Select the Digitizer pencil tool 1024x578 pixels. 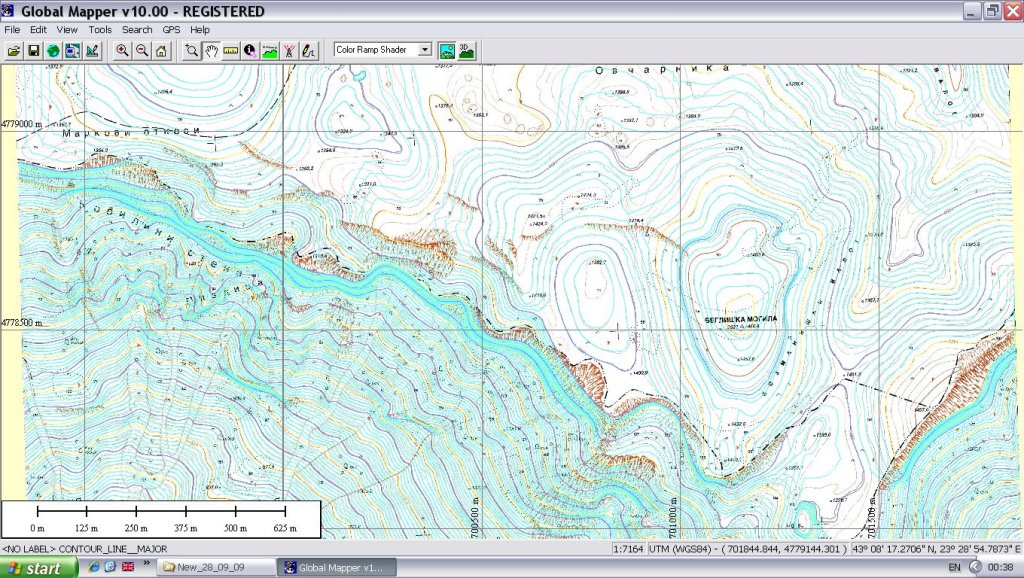click(x=308, y=49)
